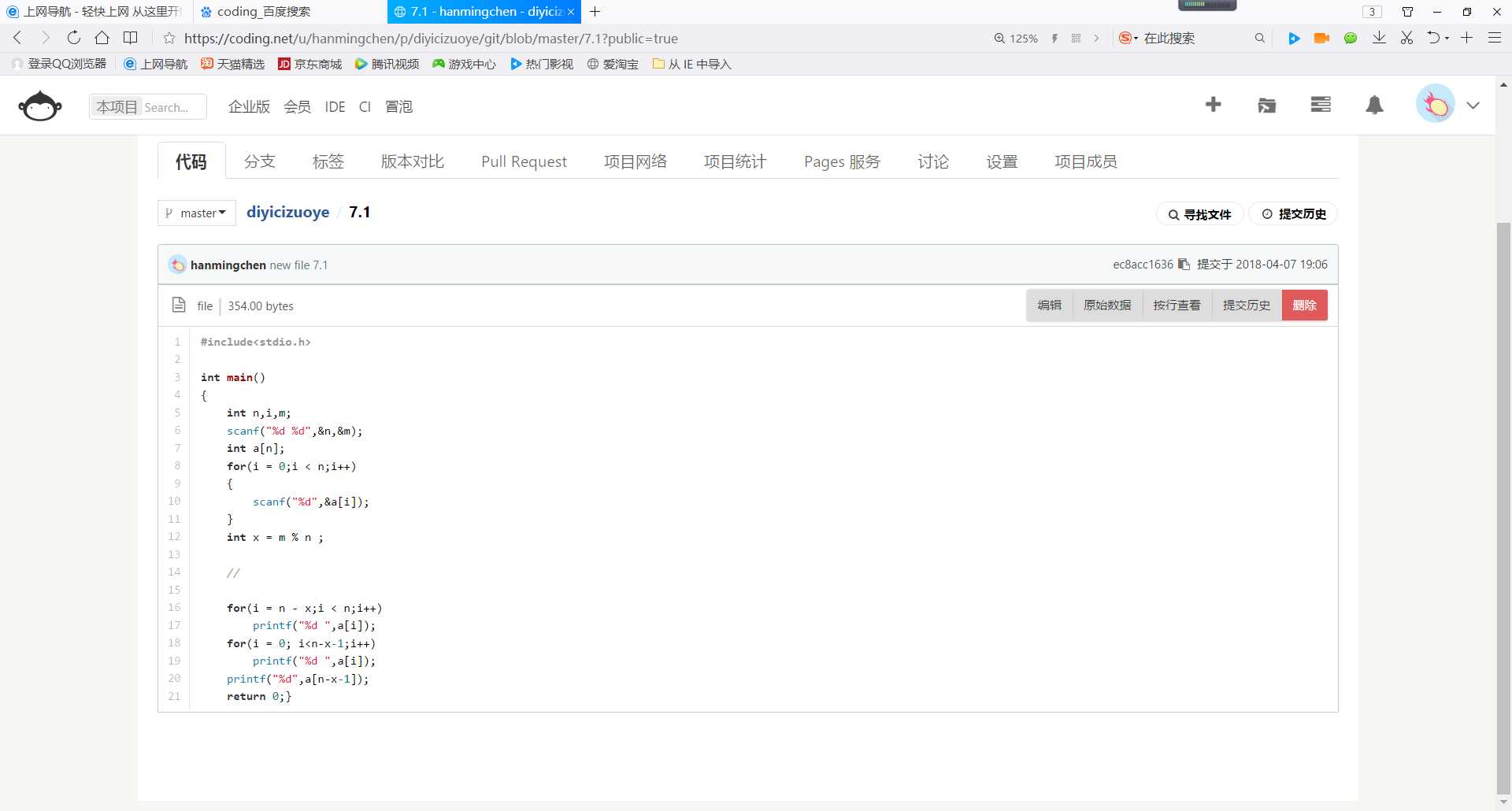1512x811 pixels.
Task: Open the Pages 服务 tab
Action: 842,161
